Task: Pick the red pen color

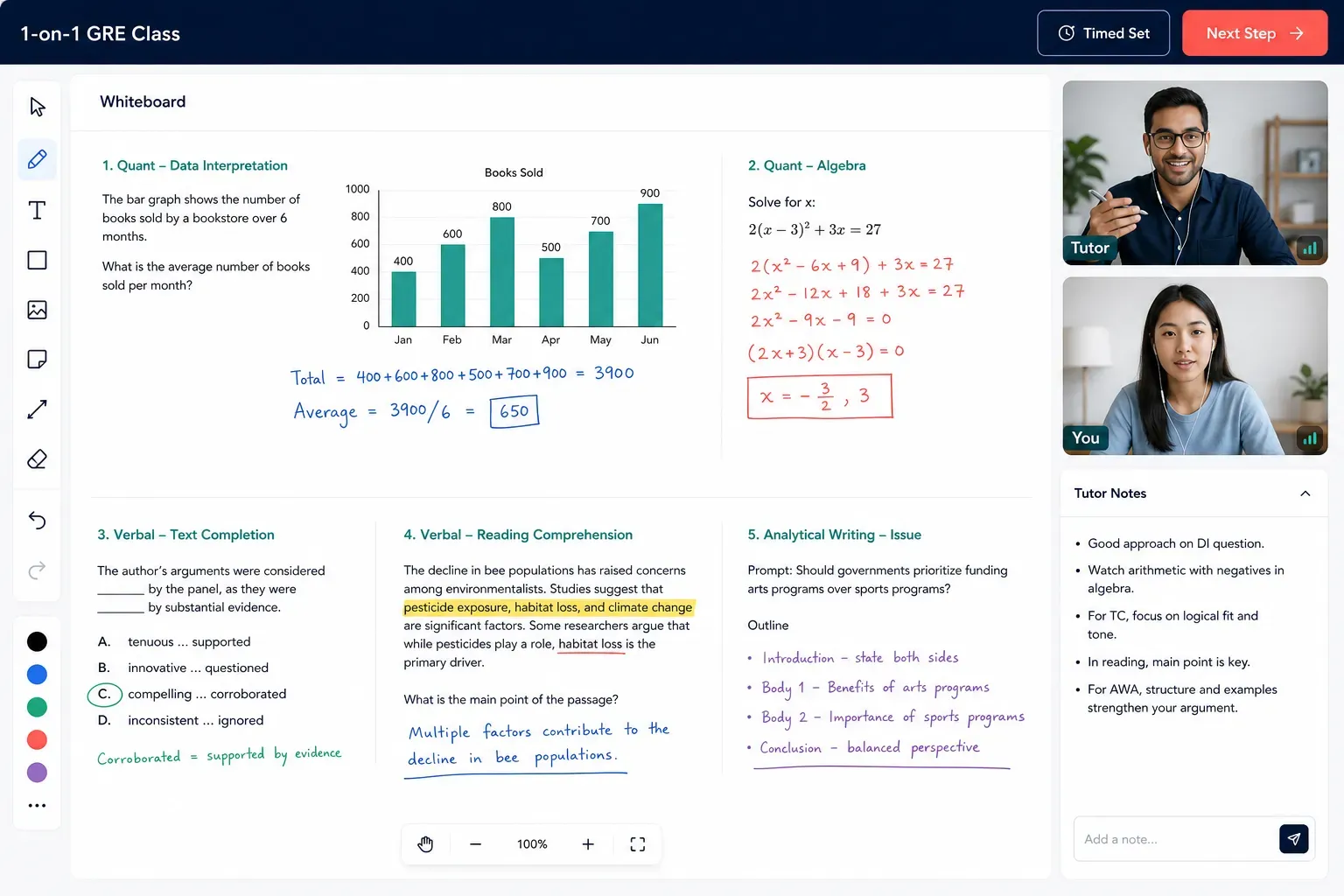Action: click(37, 740)
